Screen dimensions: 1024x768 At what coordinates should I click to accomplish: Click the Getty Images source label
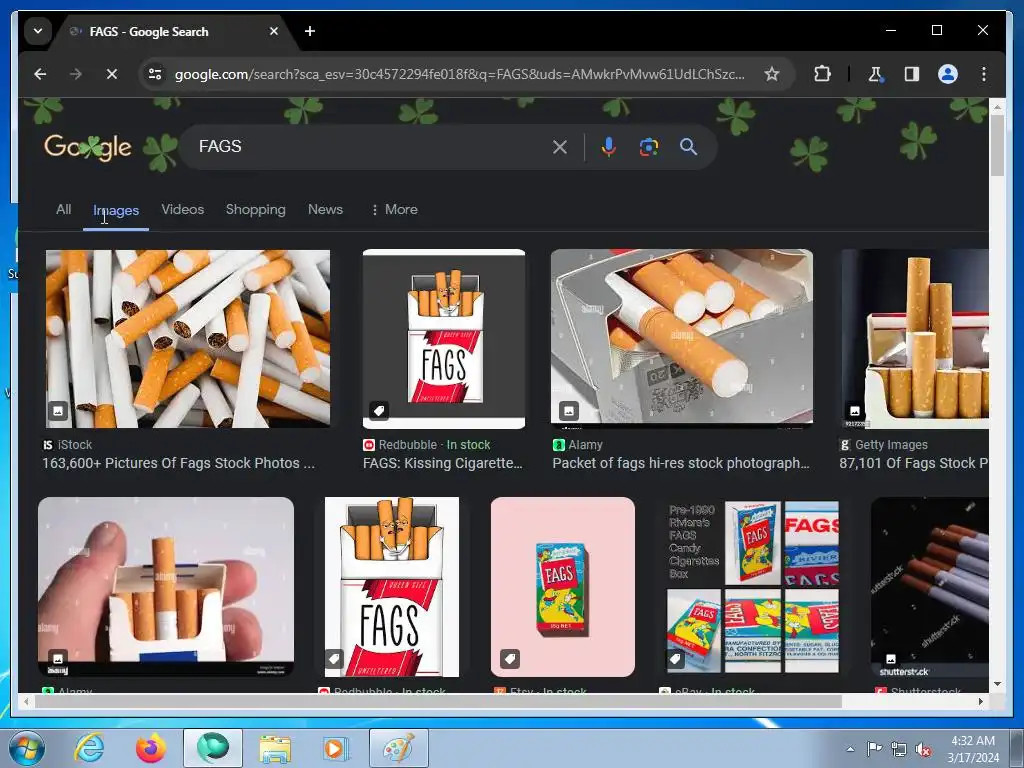(884, 445)
